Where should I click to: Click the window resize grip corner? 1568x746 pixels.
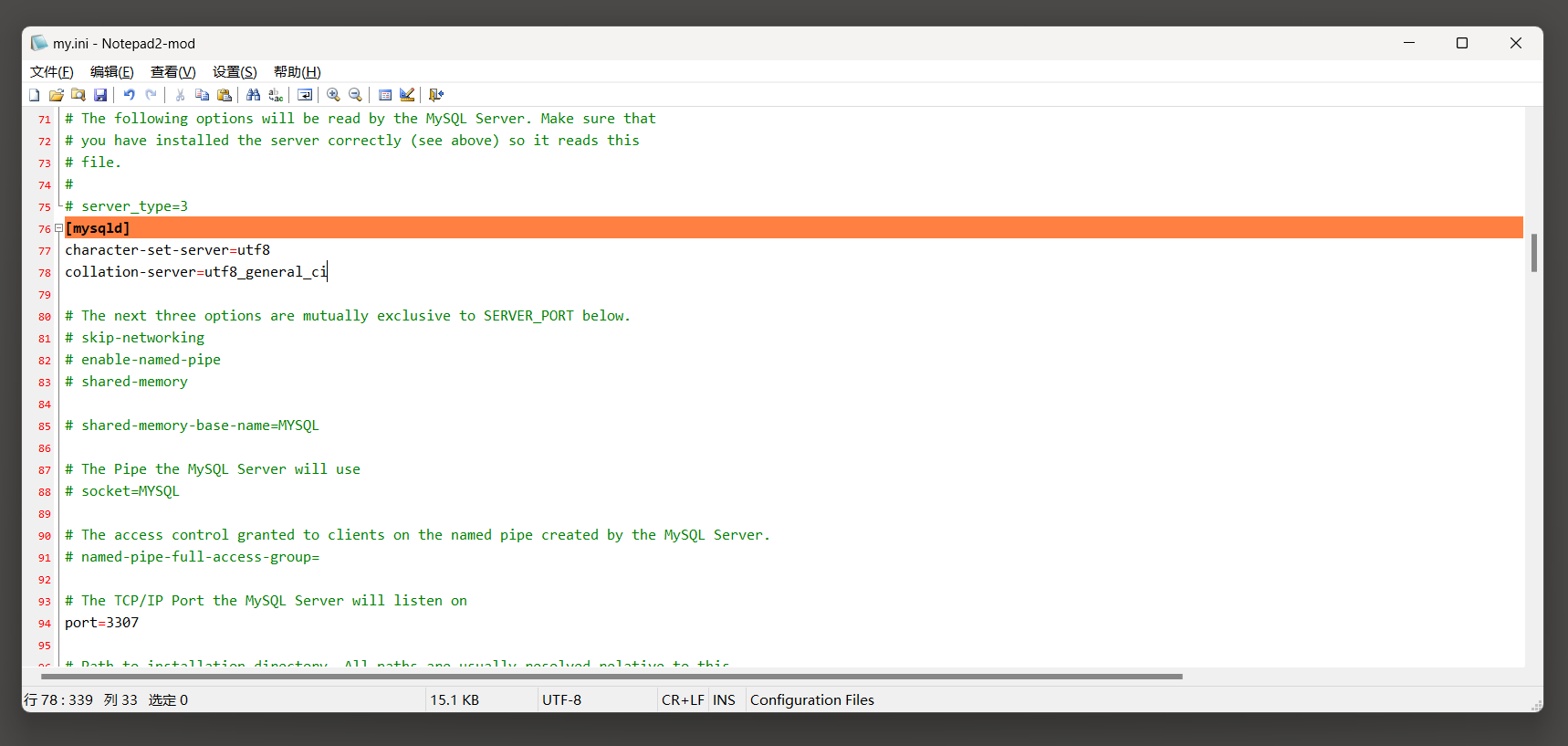[x=1536, y=705]
